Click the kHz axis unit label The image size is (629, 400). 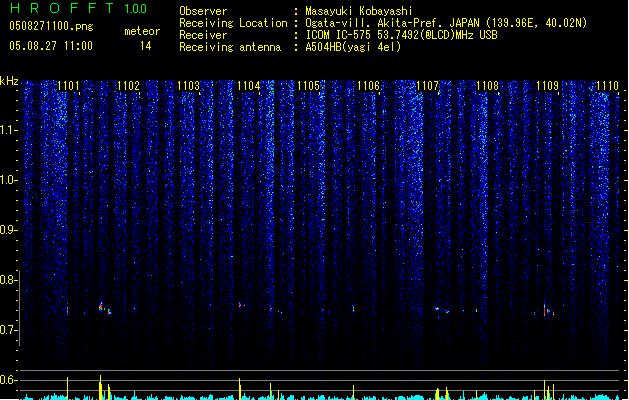(9, 81)
